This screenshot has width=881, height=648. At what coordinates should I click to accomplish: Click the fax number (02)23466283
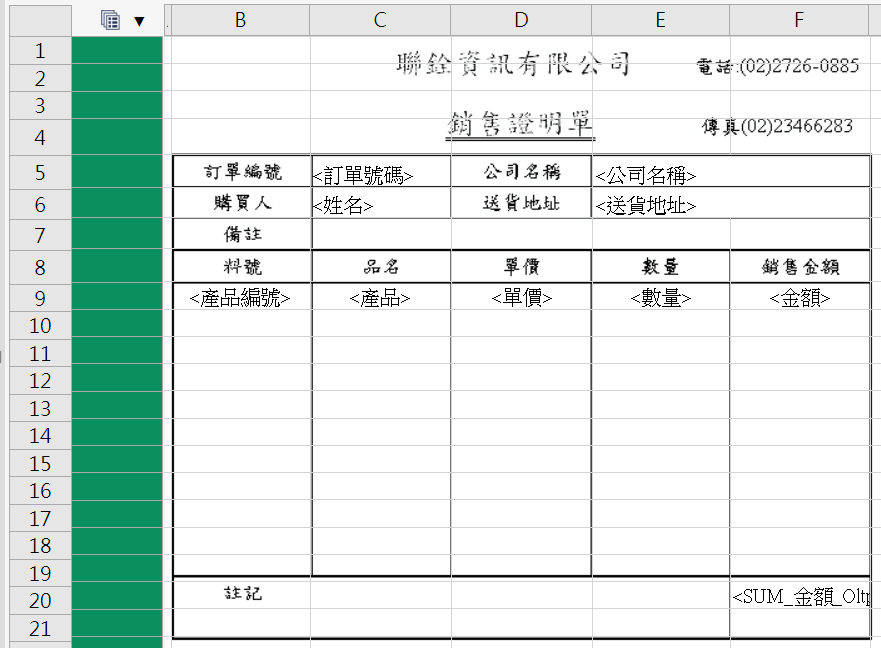(797, 126)
